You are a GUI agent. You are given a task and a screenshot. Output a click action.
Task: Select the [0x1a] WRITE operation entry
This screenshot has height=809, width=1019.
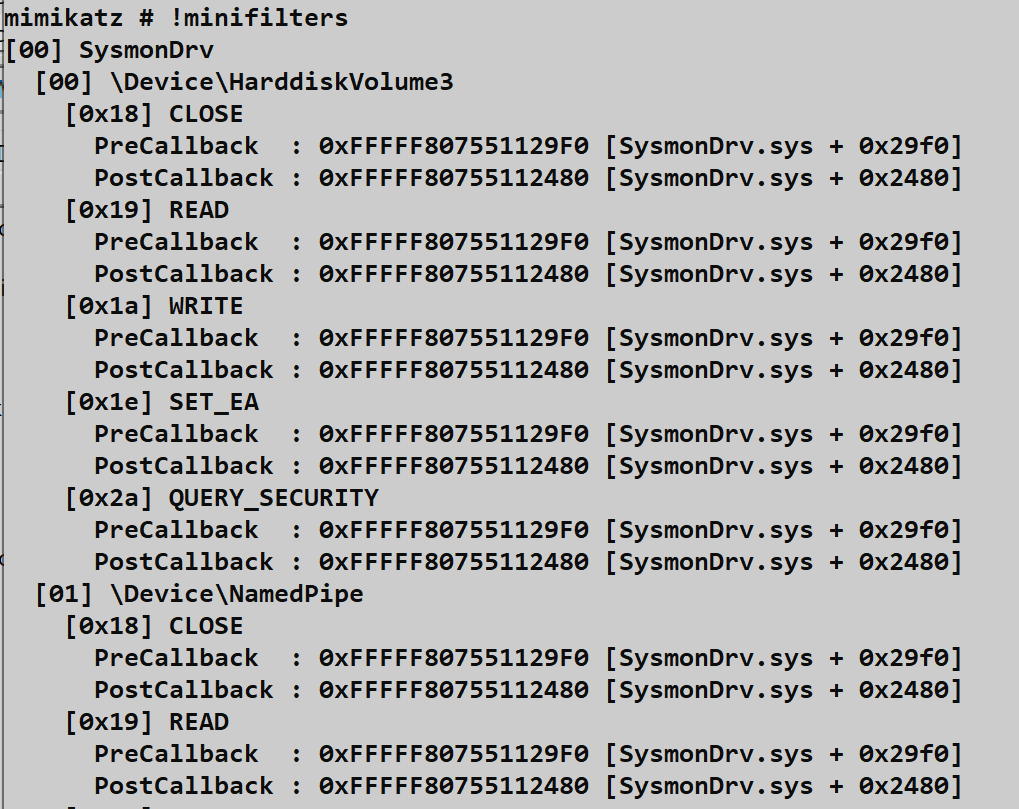point(154,306)
